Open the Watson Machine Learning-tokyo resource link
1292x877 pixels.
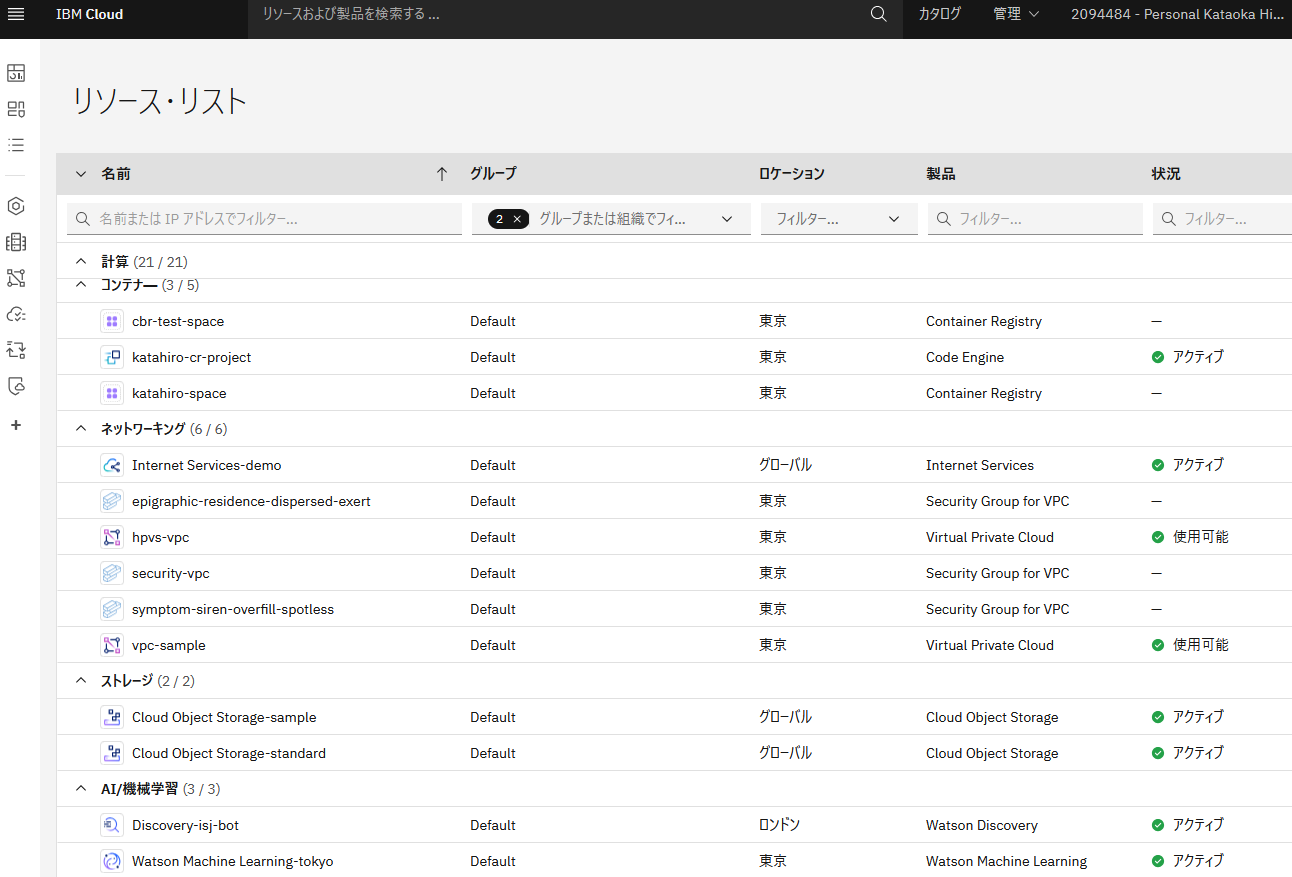point(233,861)
